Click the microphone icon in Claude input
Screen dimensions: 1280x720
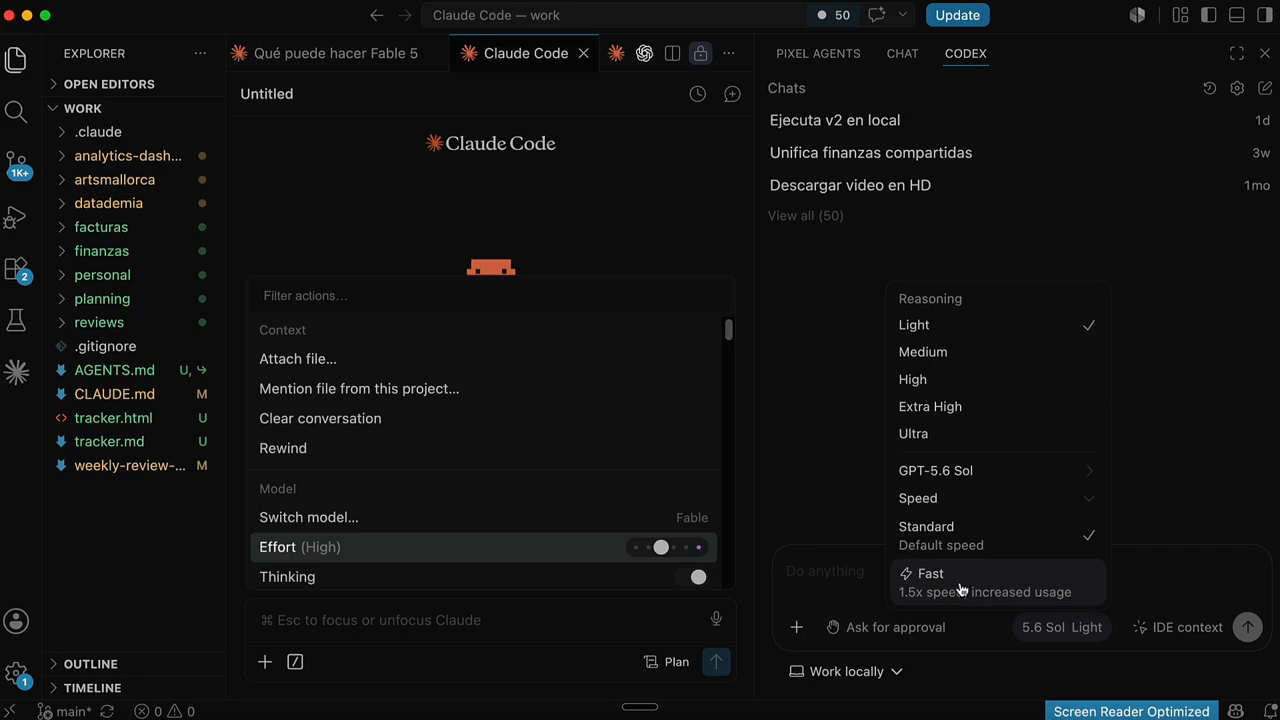tap(716, 619)
